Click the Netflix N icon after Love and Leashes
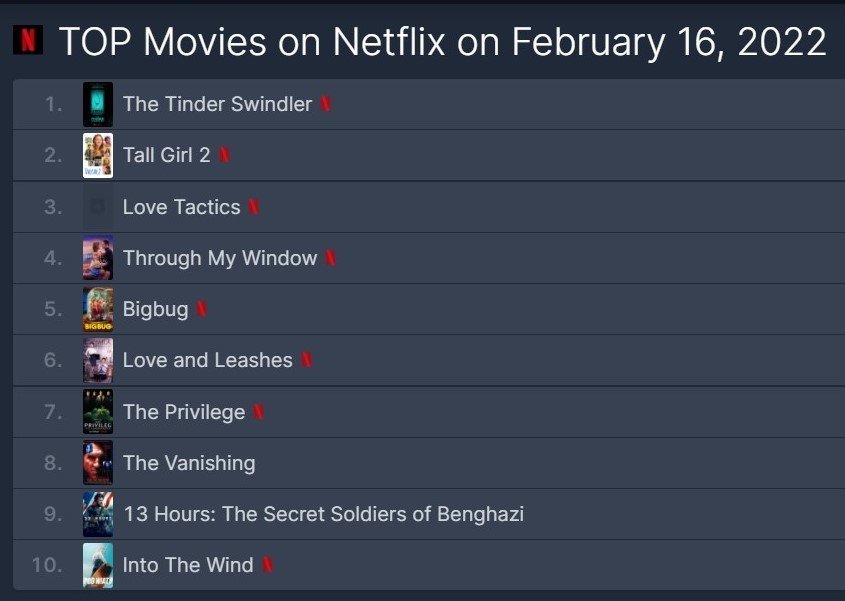 [306, 360]
